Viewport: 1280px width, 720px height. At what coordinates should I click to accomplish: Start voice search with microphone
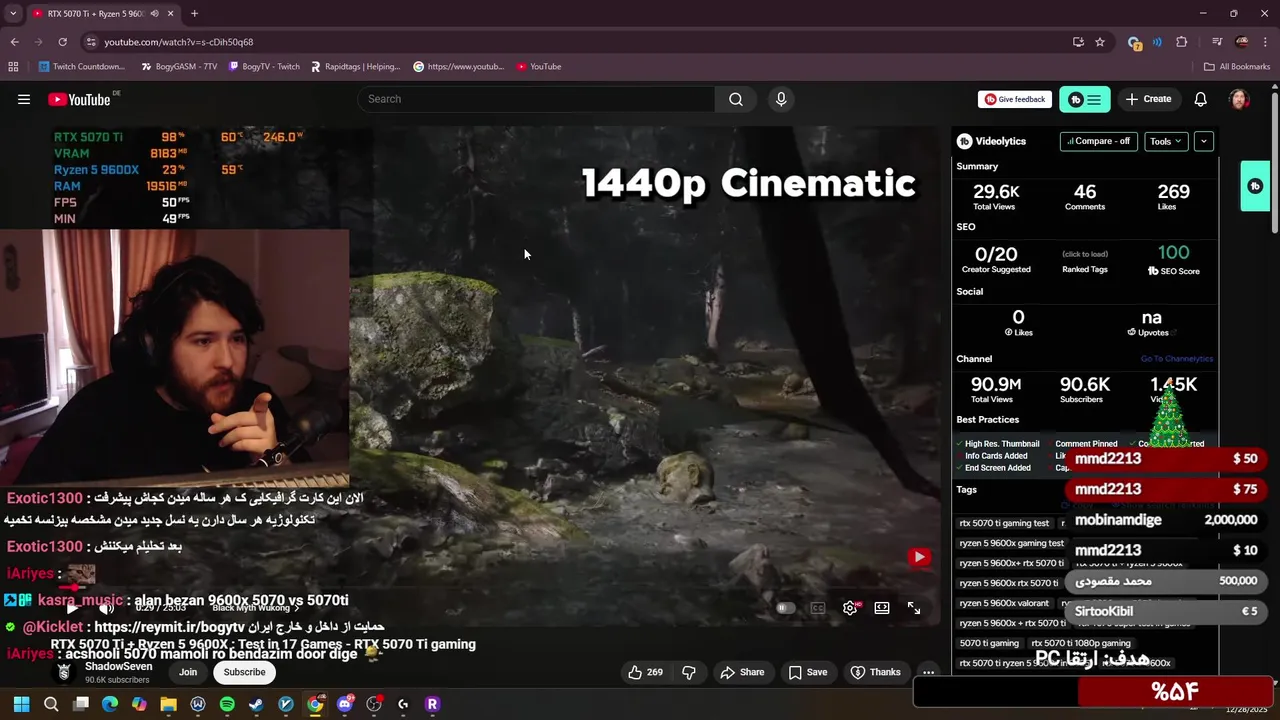click(781, 99)
